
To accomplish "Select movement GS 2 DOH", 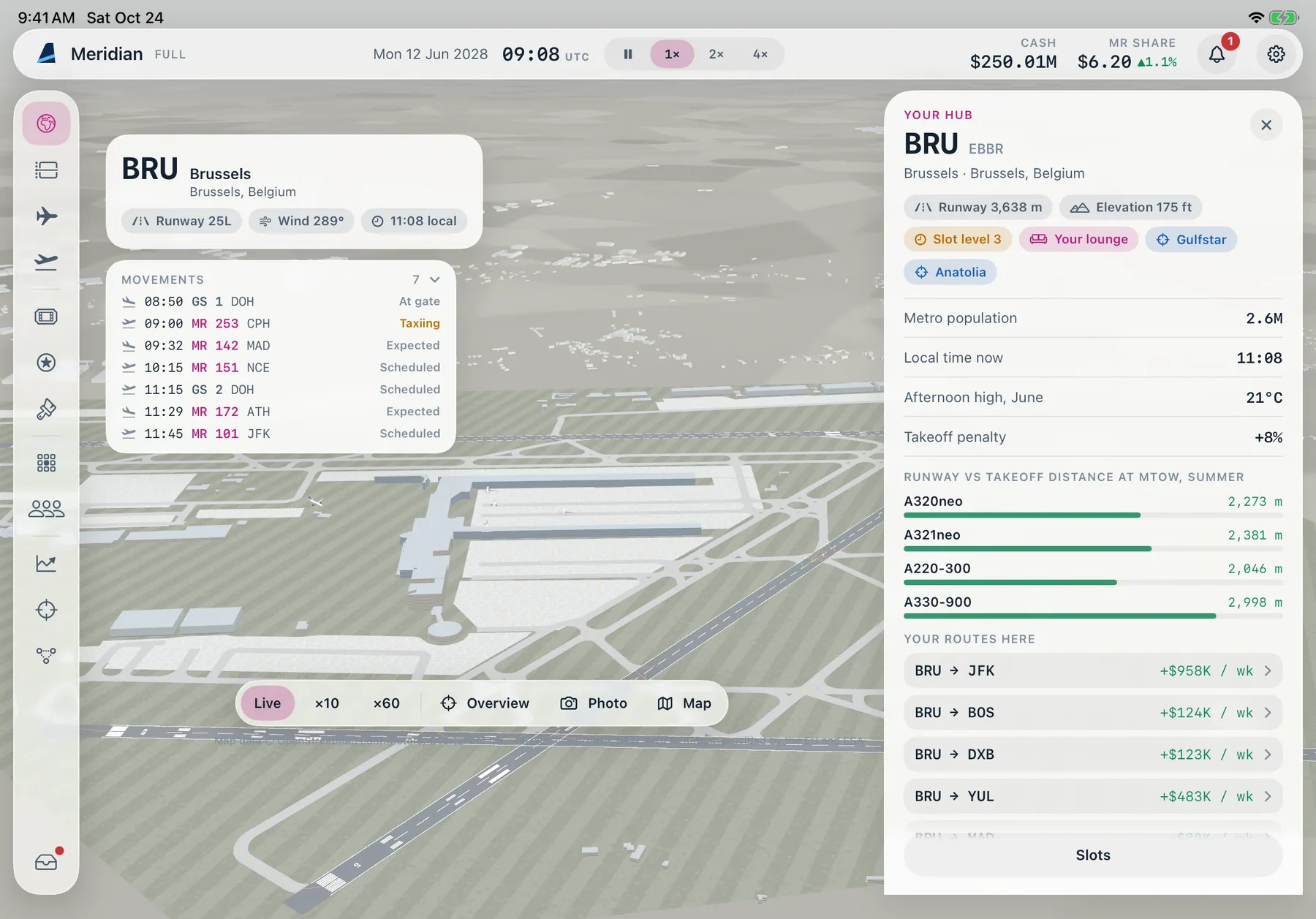I will 281,390.
